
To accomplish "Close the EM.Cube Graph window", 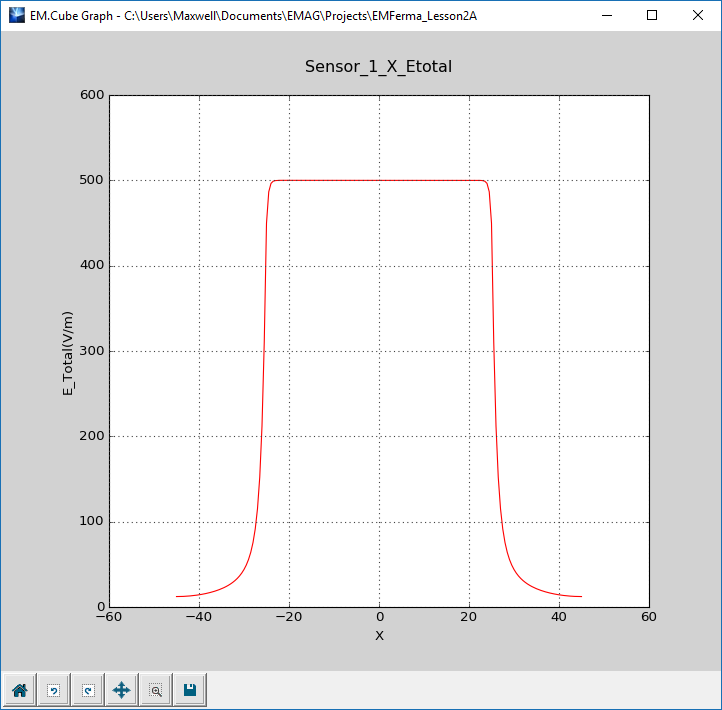I will (698, 16).
